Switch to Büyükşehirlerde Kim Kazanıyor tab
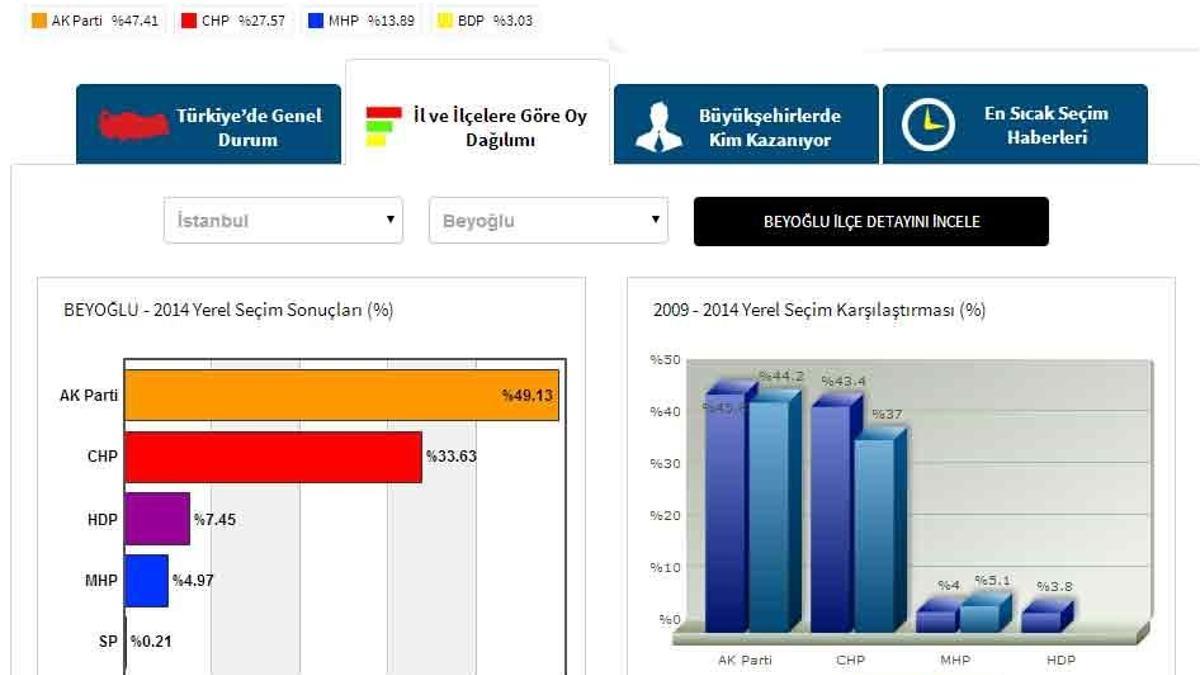This screenshot has width=1200, height=675. click(x=746, y=124)
